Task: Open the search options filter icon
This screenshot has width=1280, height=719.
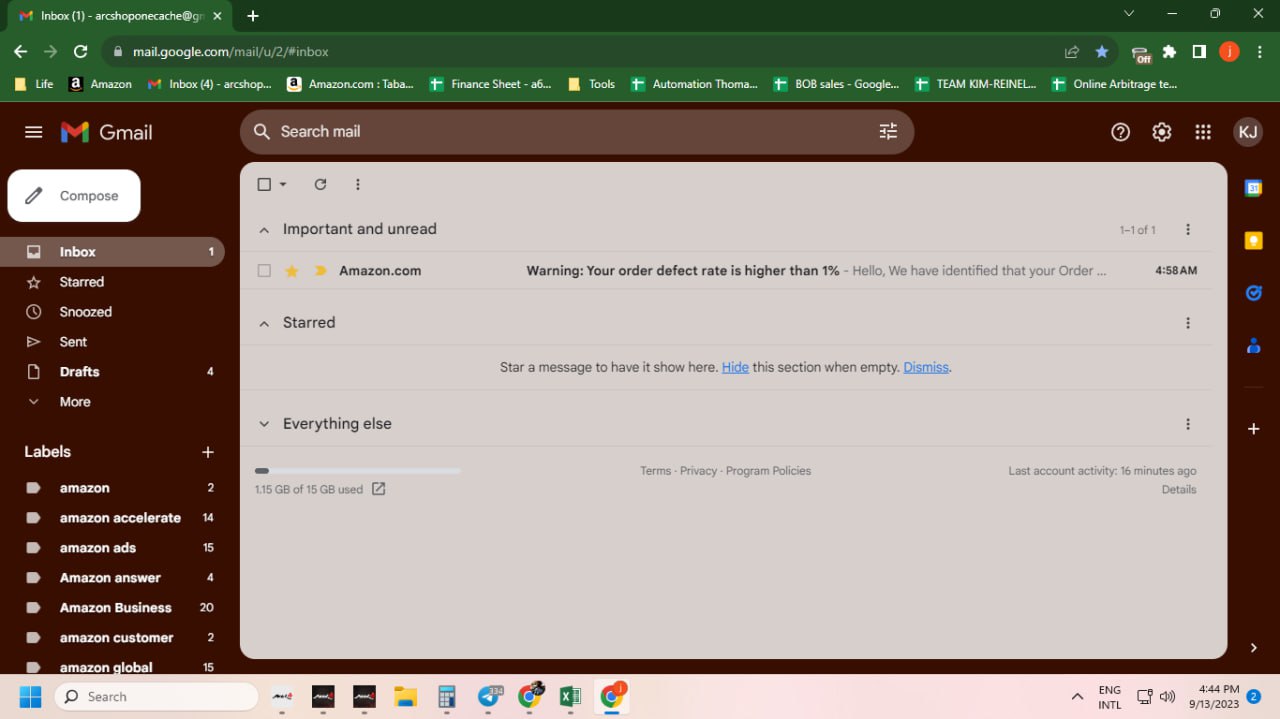Action: tap(888, 131)
